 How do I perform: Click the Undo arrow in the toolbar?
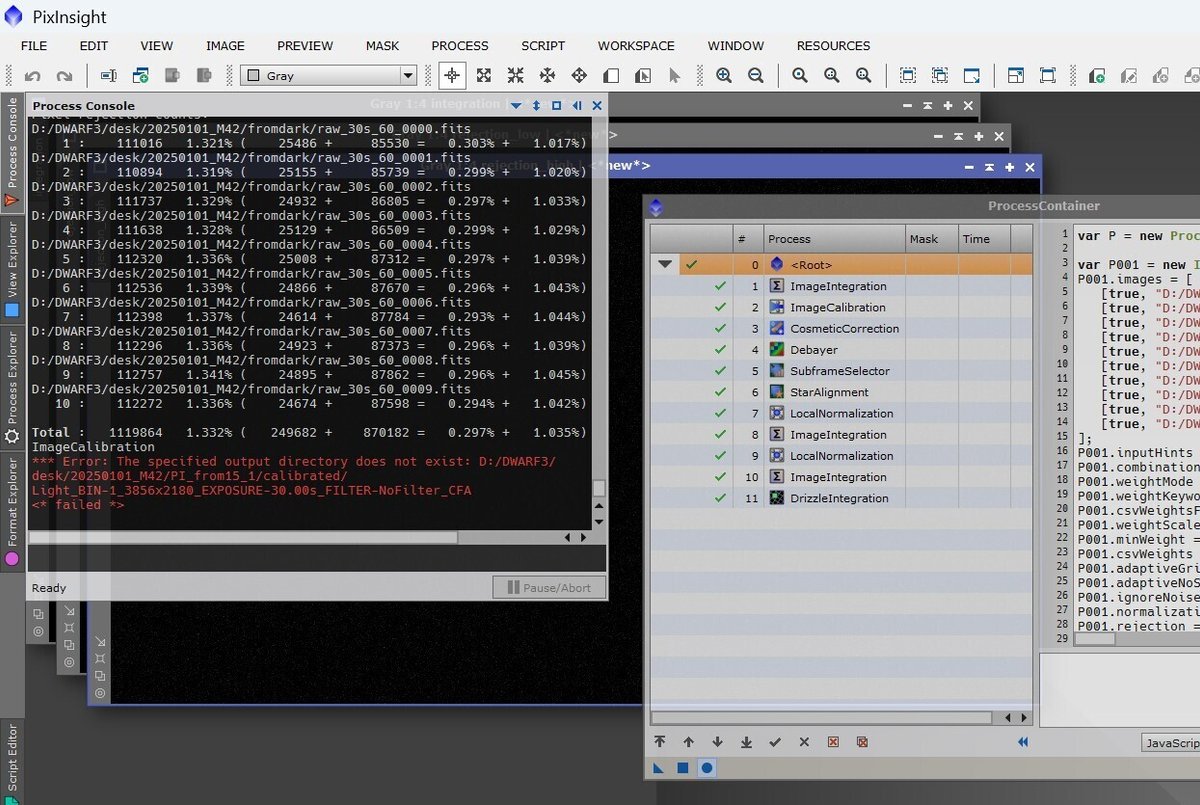click(x=33, y=75)
